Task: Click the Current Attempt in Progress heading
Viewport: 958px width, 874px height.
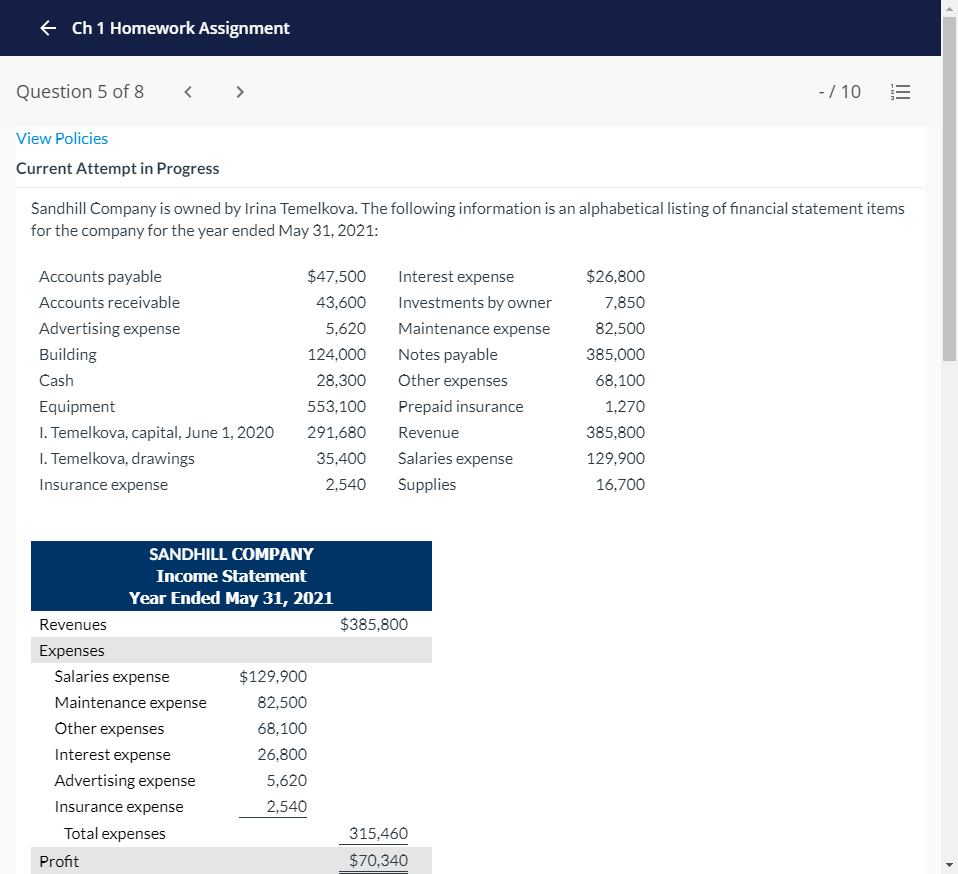Action: point(117,169)
